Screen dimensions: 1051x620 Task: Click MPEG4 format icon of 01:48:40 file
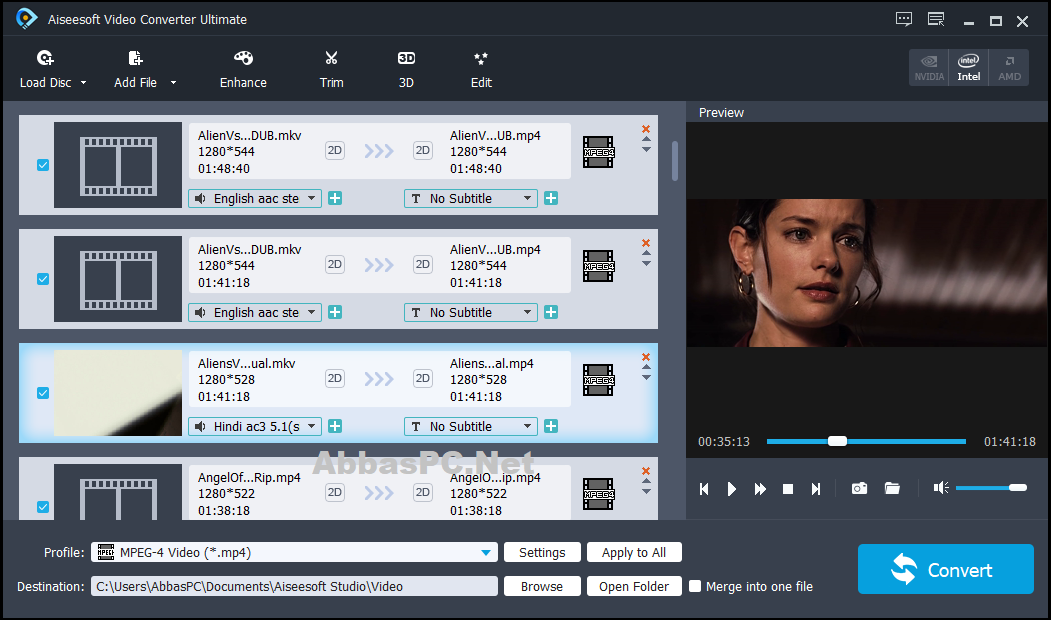click(598, 152)
